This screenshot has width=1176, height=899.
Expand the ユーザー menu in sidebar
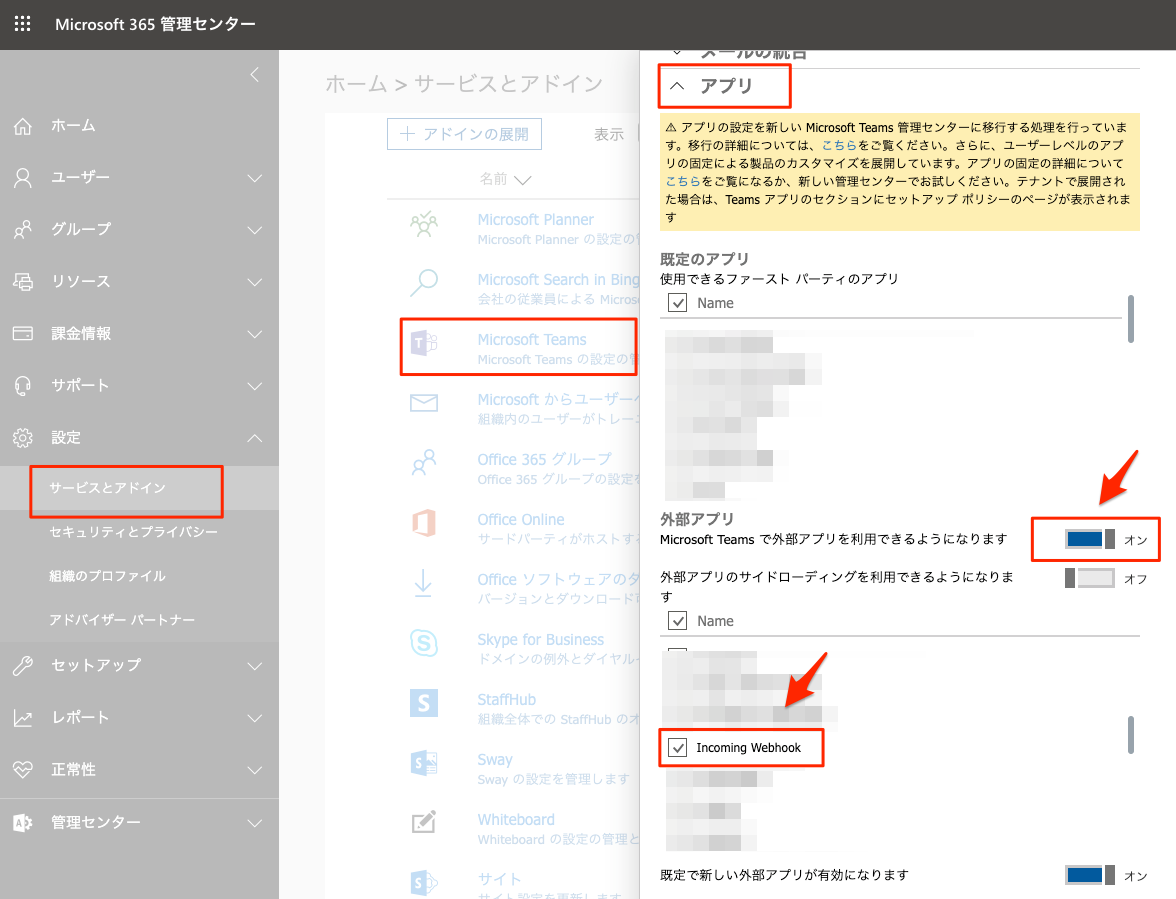click(254, 178)
